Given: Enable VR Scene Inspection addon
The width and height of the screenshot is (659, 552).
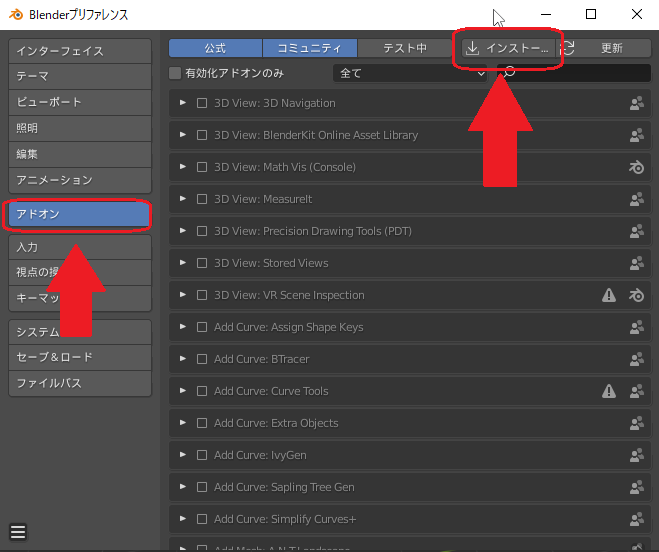Looking at the screenshot, I should click(202, 295).
